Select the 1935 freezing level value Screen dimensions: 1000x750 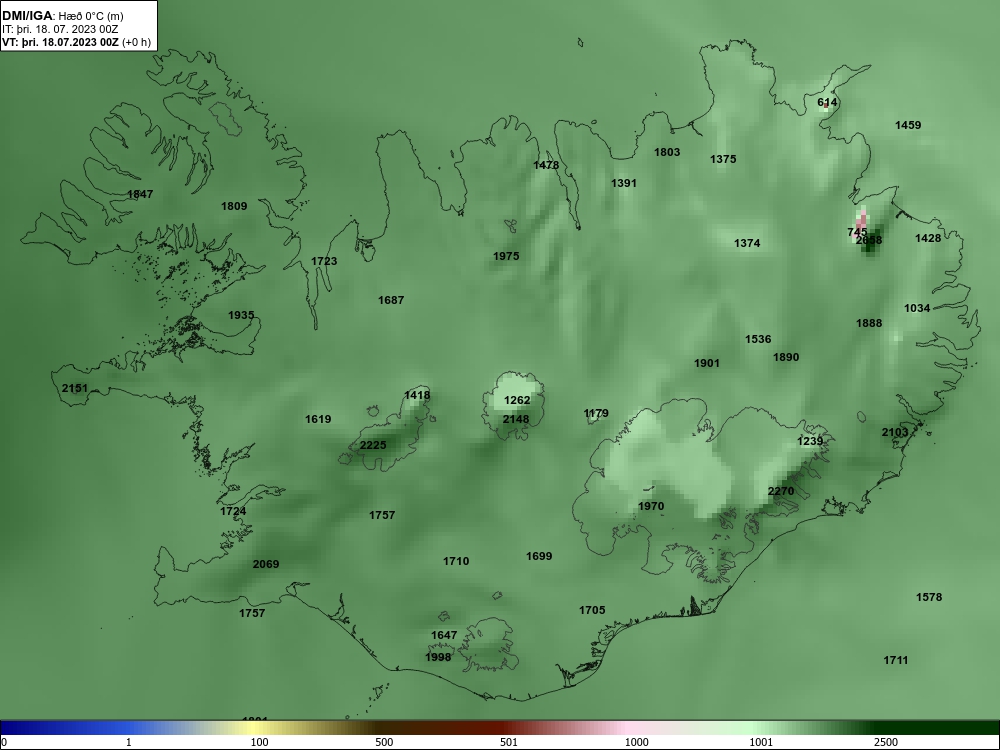[x=241, y=316]
